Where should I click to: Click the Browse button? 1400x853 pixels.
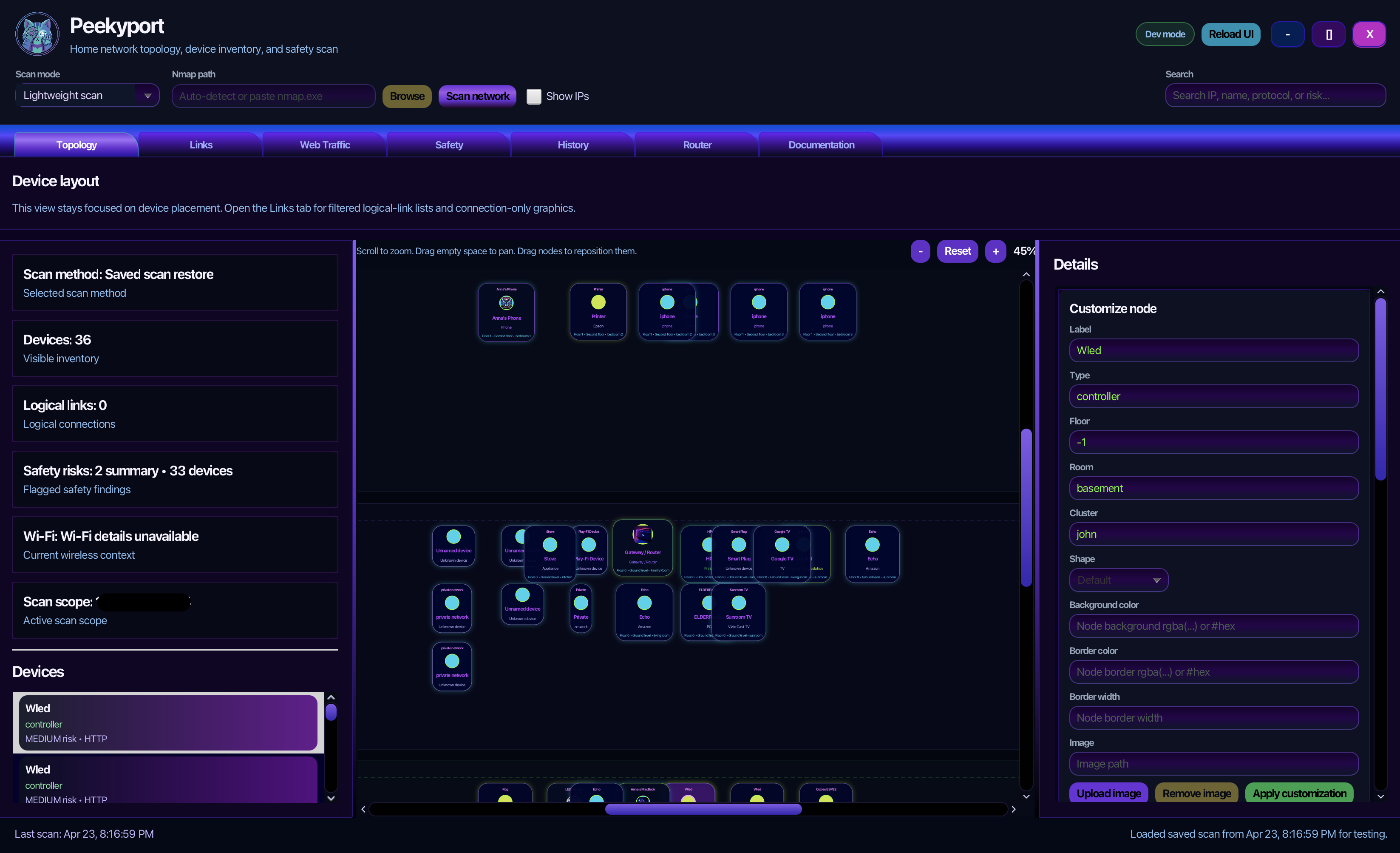[x=407, y=96]
